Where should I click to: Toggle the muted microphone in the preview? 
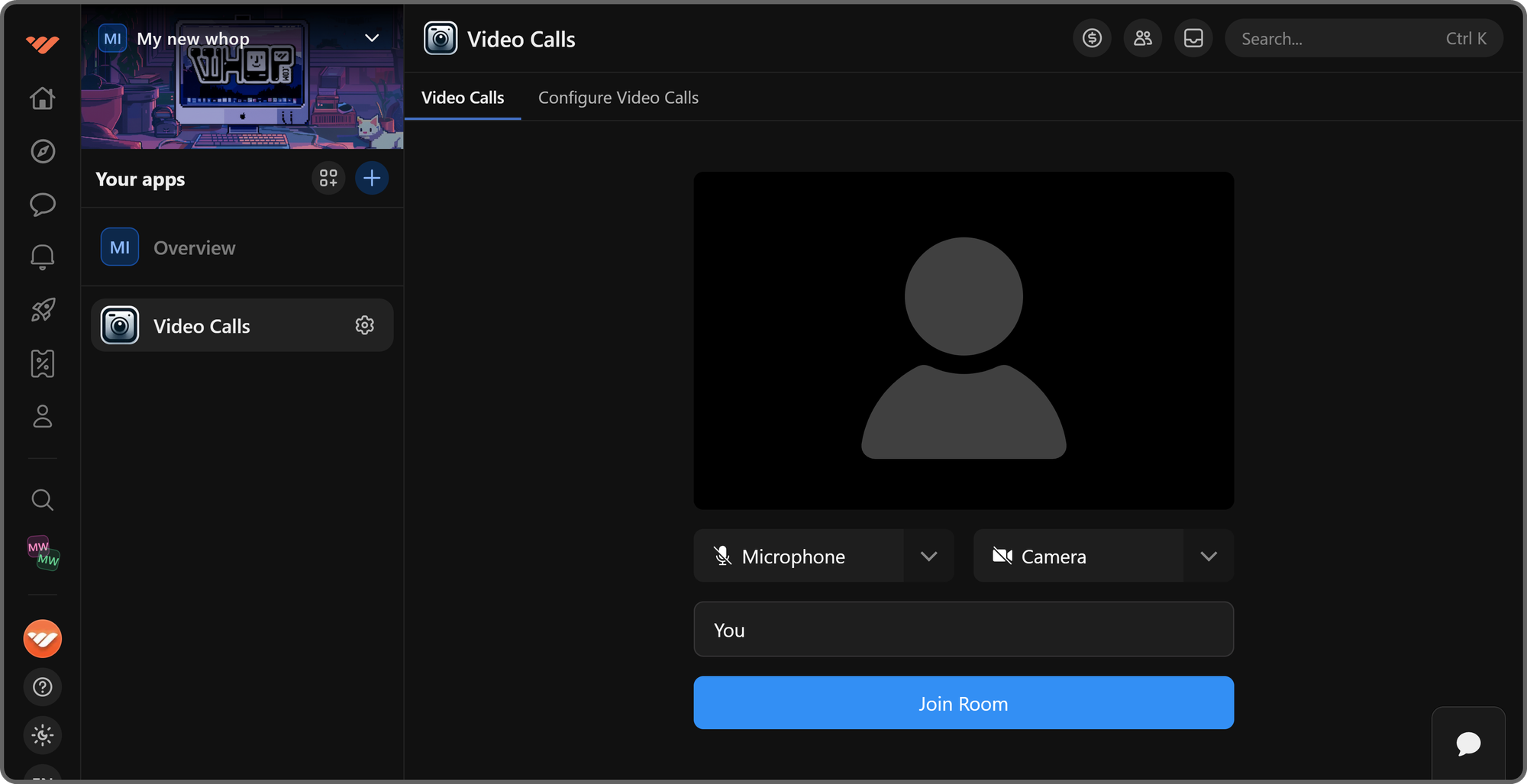722,556
